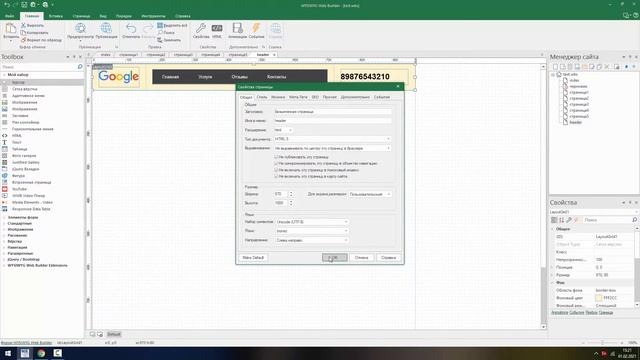Image resolution: width=640 pixels, height=360 pixels.
Task: Open the Выравнивание alignment dropdown
Action: [332, 148]
